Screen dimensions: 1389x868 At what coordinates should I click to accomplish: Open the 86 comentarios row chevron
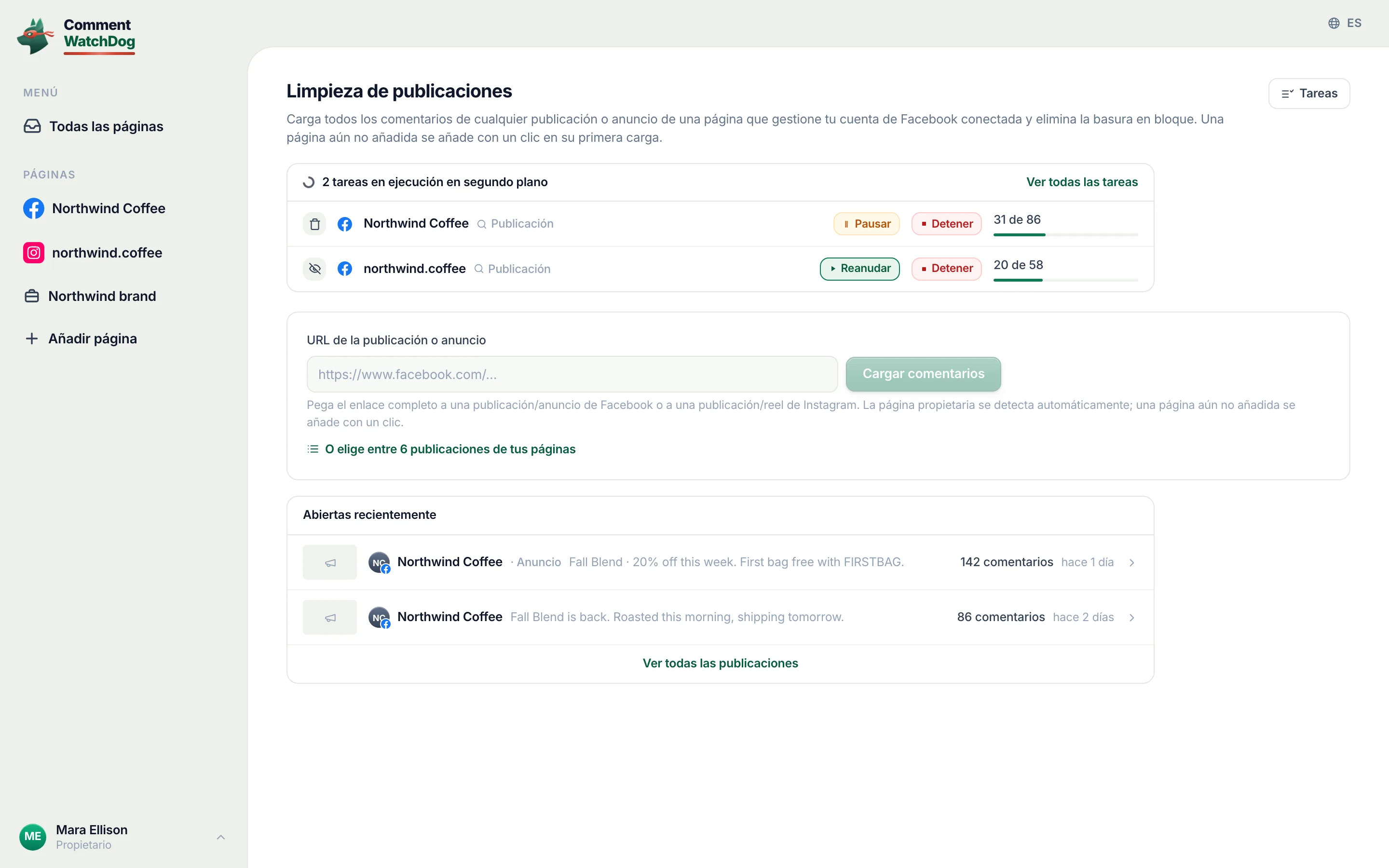tap(1132, 618)
